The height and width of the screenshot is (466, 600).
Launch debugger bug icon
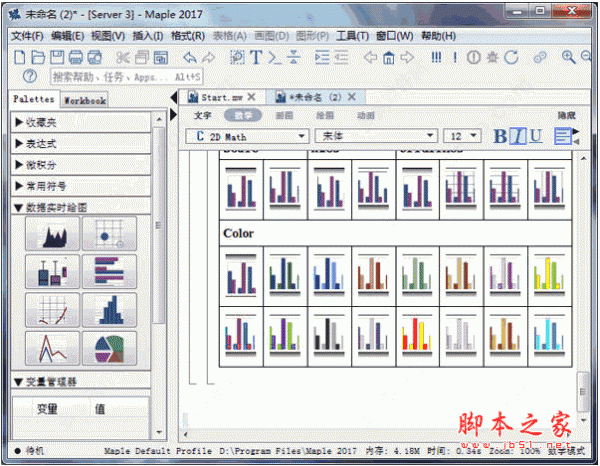click(x=492, y=57)
